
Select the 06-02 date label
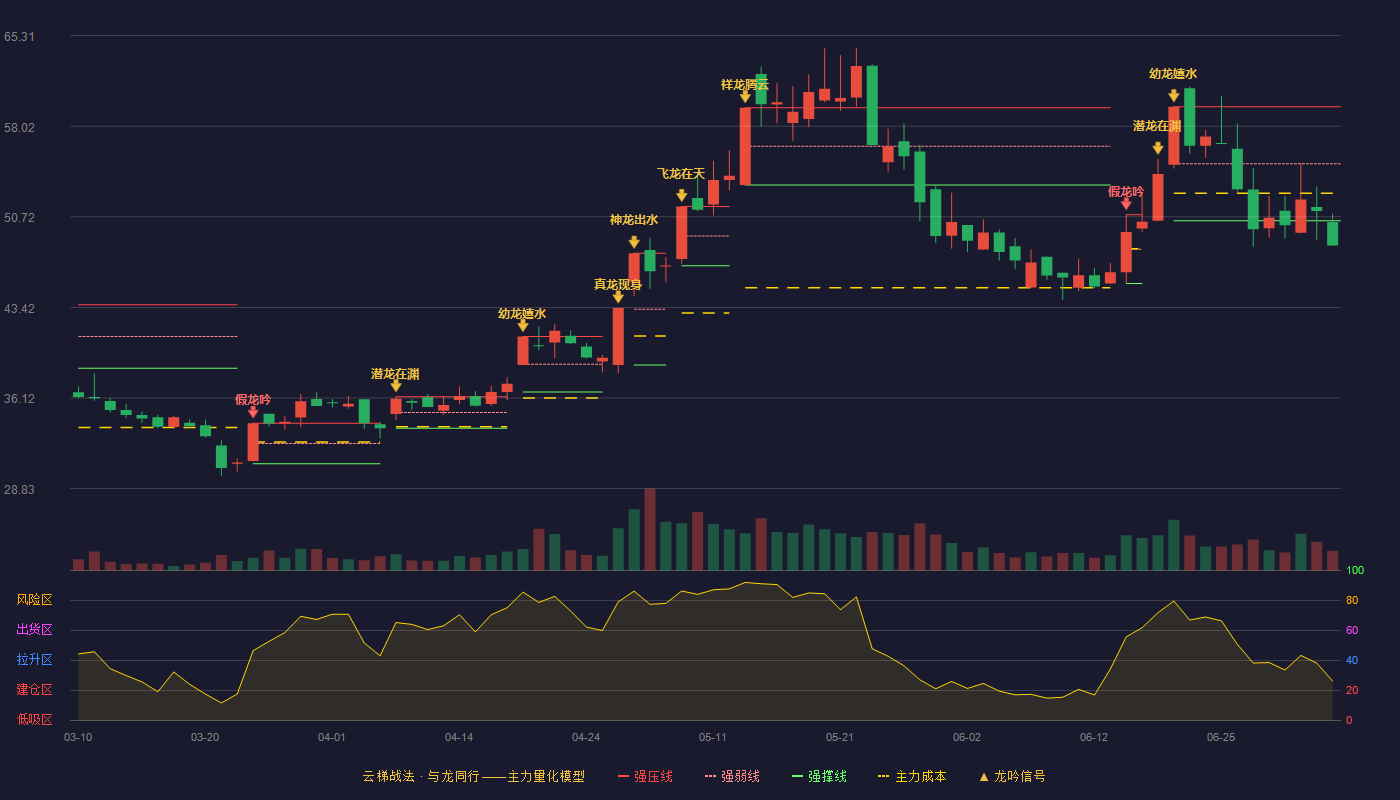tap(967, 737)
